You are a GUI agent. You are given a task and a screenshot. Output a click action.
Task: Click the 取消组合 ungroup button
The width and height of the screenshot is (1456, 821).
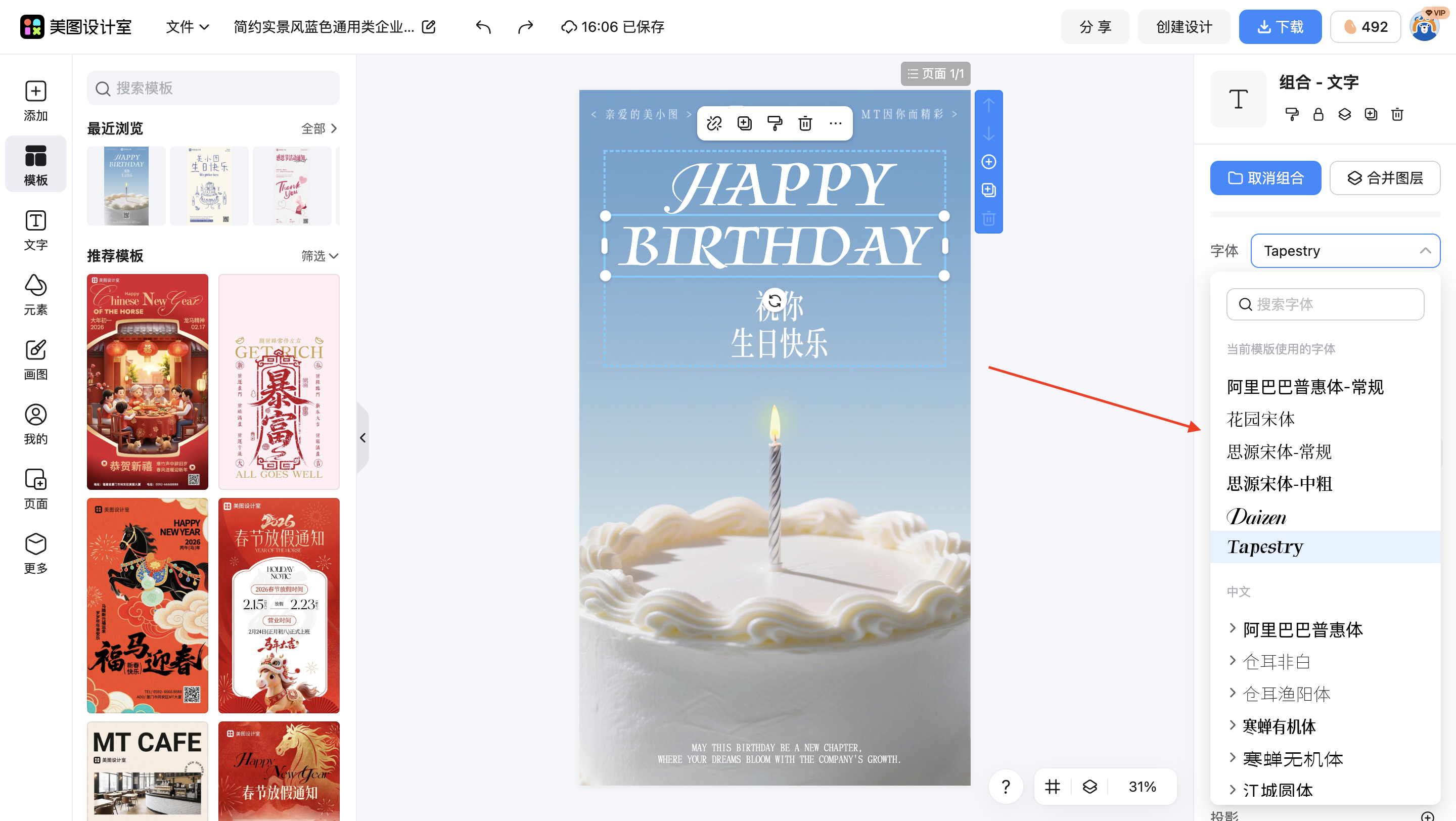(x=1265, y=178)
